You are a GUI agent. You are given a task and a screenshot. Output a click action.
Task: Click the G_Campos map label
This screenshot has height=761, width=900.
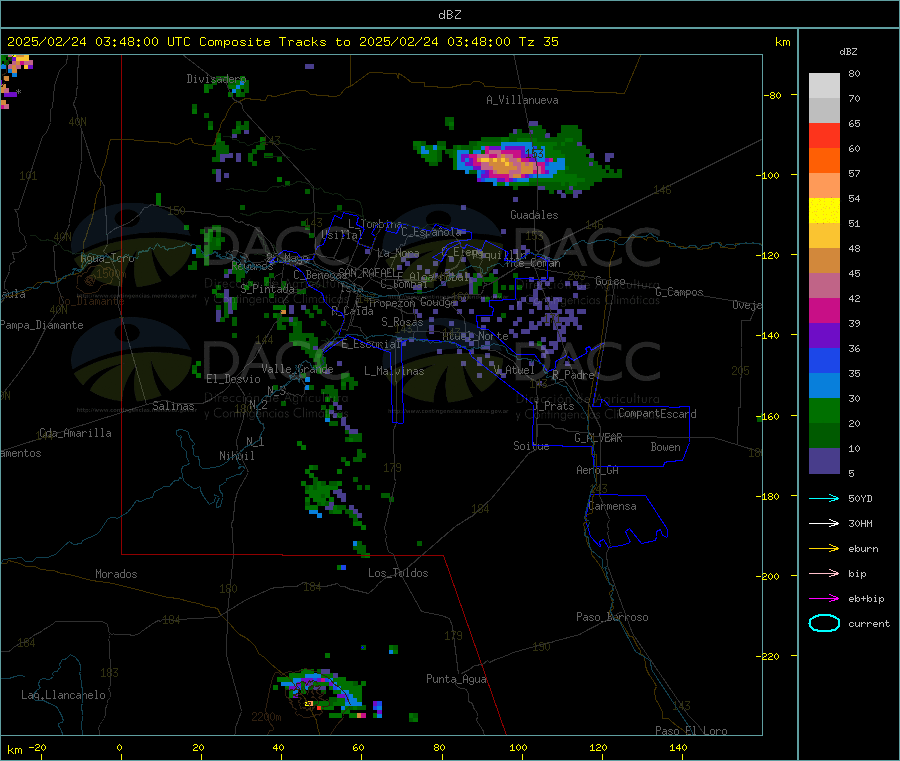[x=679, y=292]
